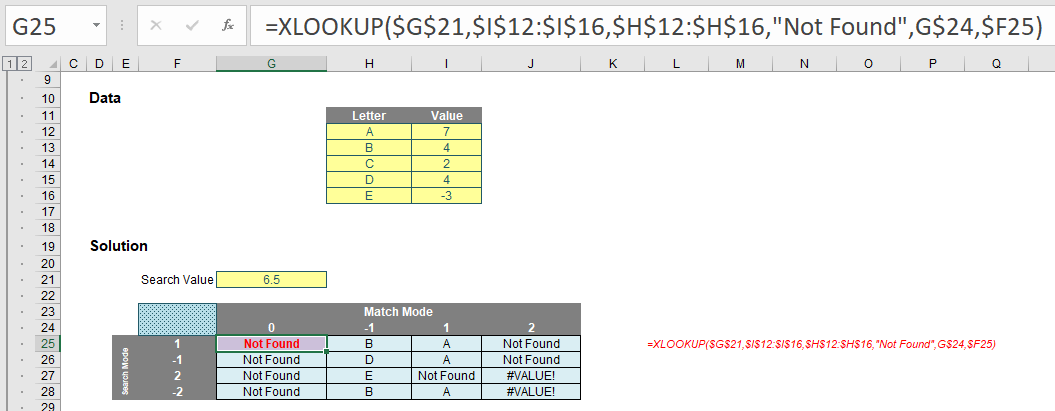Viewport: 1055px width, 411px height.
Task: Select column I header
Action: 446,63
